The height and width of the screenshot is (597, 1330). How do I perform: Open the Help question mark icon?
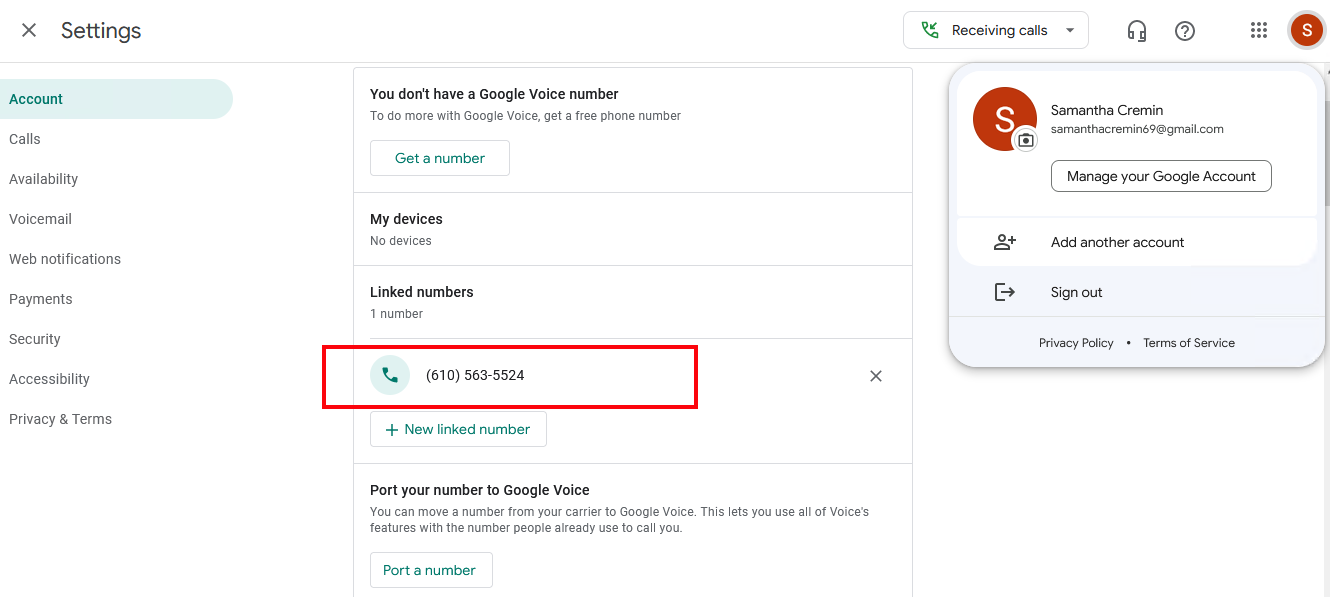[1185, 31]
